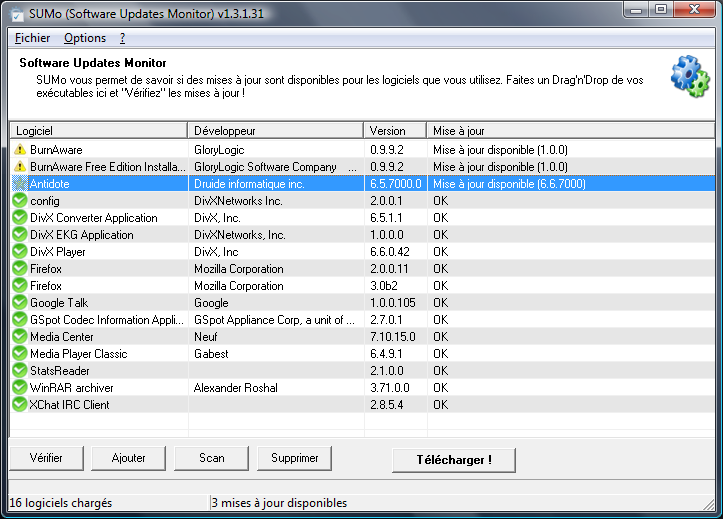The width and height of the screenshot is (723, 519).
Task: Click the Ajouter button
Action: (x=128, y=458)
